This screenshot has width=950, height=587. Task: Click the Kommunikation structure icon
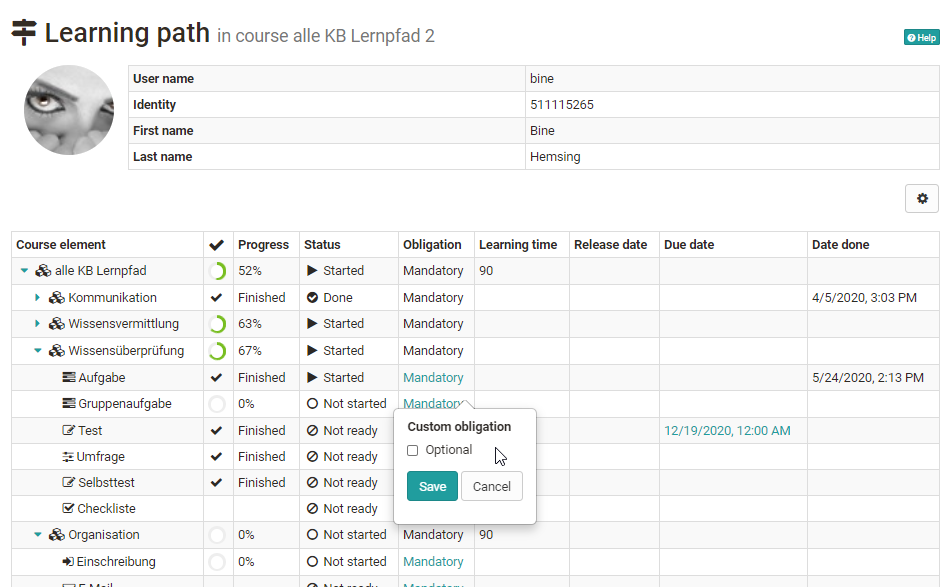coord(59,298)
